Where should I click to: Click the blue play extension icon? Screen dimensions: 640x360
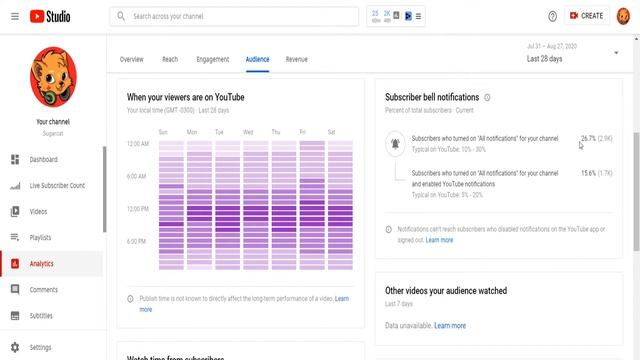[408, 16]
